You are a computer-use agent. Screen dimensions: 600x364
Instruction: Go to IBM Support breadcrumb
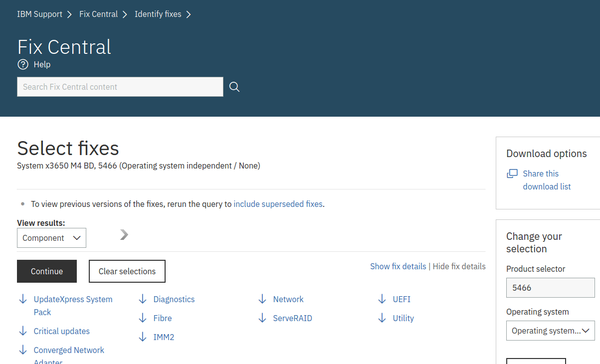pos(39,14)
